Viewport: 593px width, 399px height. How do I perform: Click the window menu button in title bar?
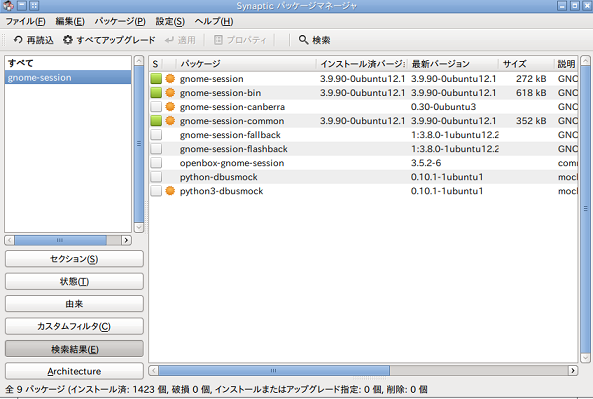point(22,5)
